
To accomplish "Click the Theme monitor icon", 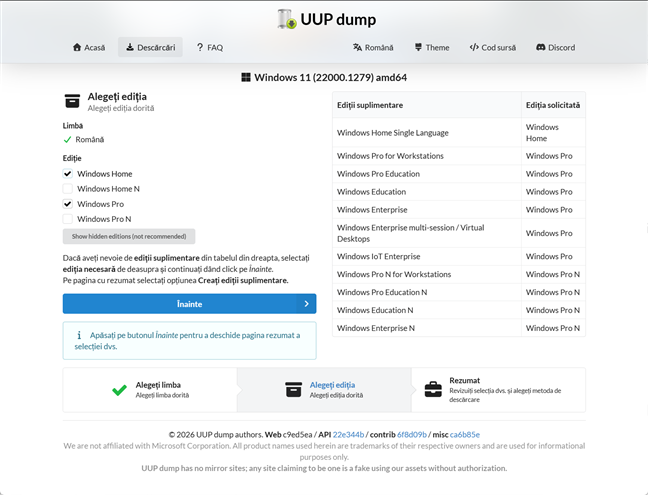I will [419, 47].
